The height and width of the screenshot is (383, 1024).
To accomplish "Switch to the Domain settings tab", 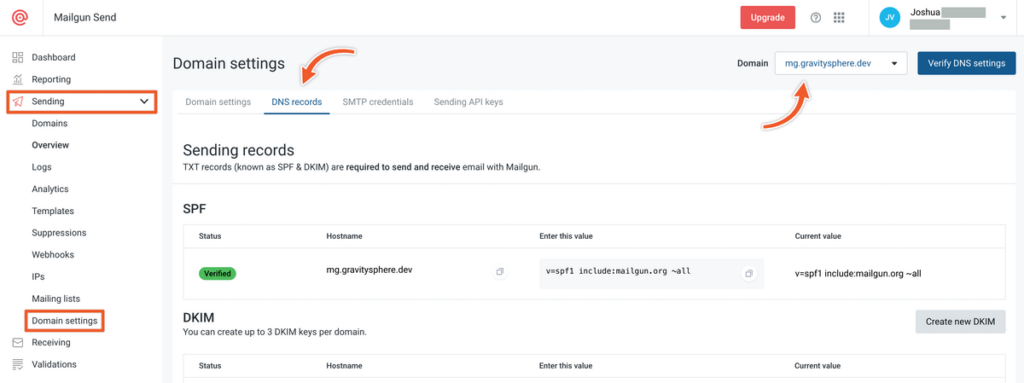I will coord(218,102).
